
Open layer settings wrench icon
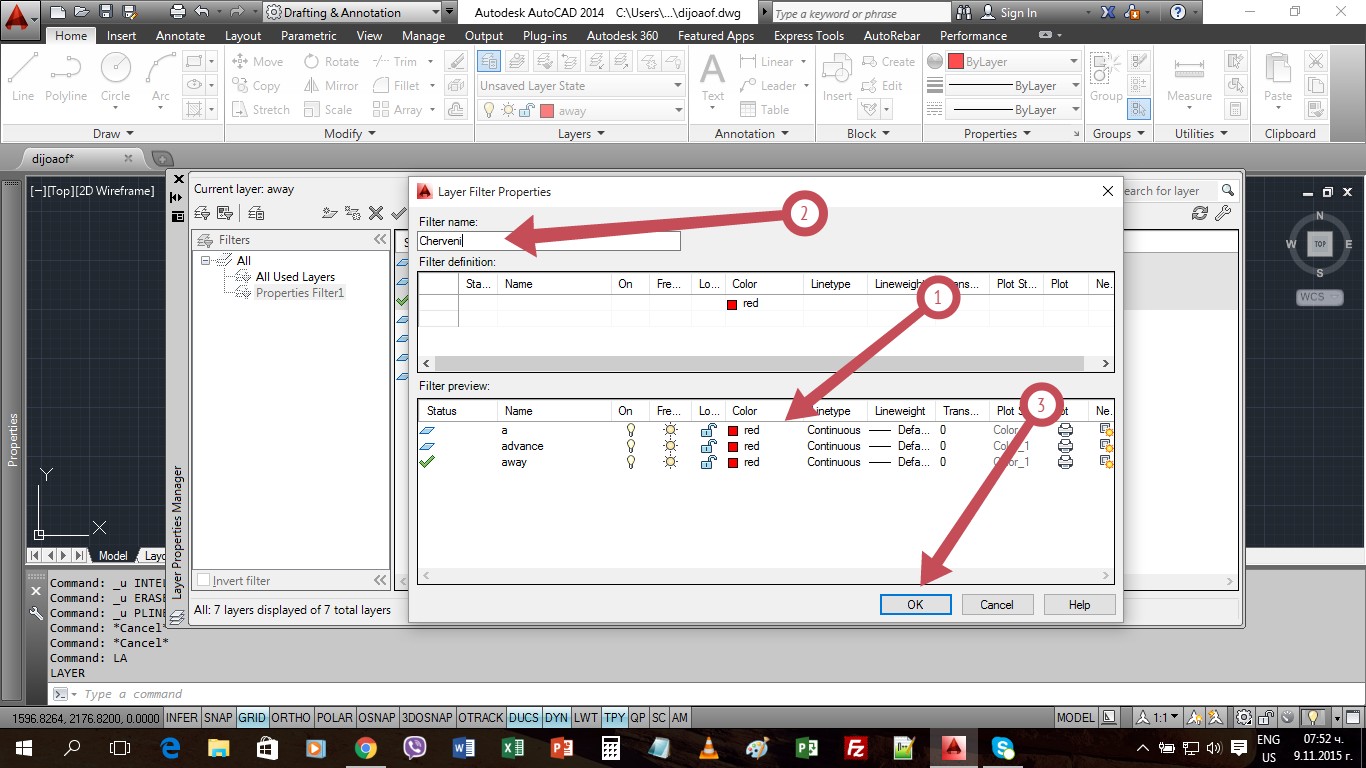pyautogui.click(x=1222, y=213)
